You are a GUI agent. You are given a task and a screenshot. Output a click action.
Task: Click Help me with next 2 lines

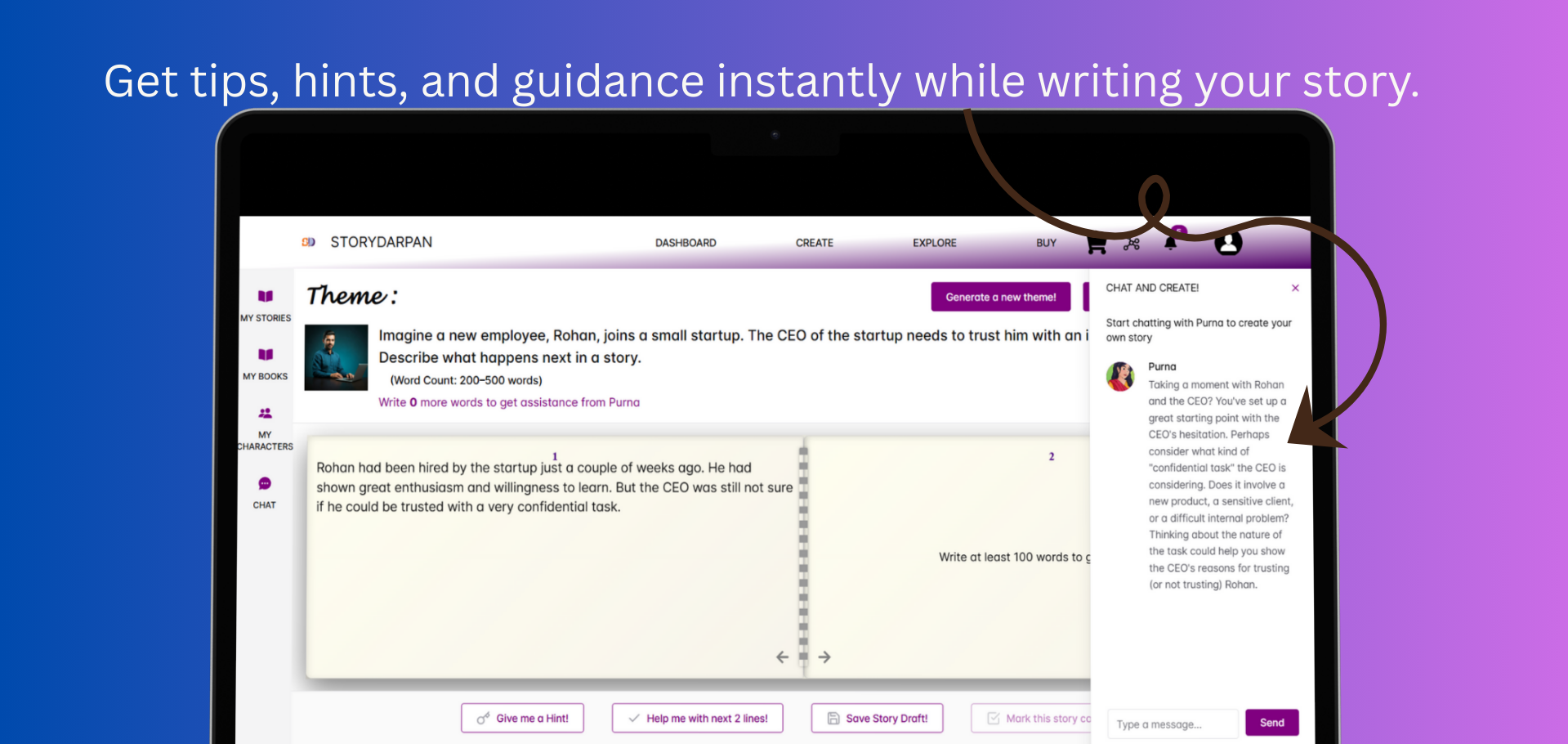pyautogui.click(x=697, y=718)
